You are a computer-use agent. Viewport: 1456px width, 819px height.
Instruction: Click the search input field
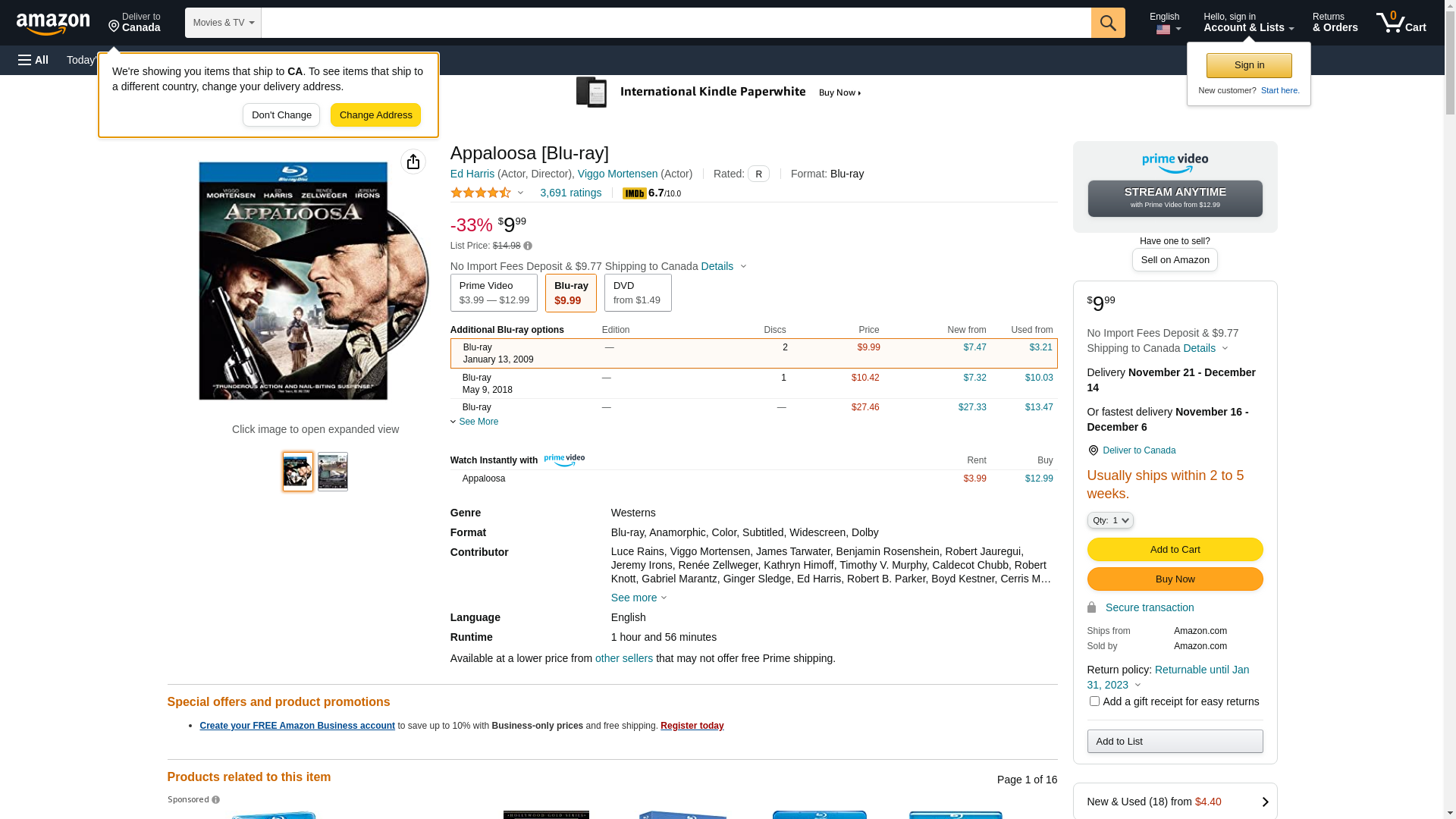(676, 23)
